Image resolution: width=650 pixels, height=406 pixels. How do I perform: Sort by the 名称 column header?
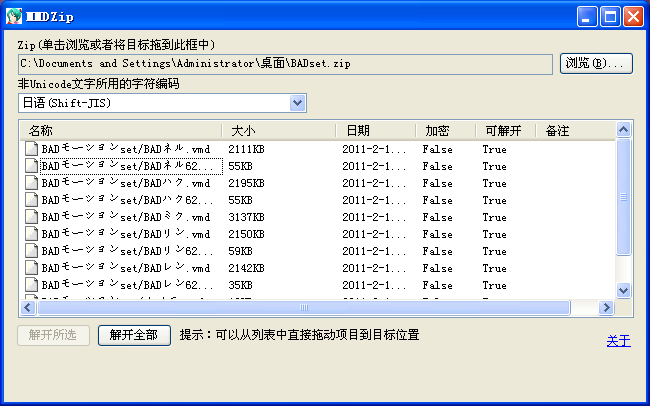[121, 131]
